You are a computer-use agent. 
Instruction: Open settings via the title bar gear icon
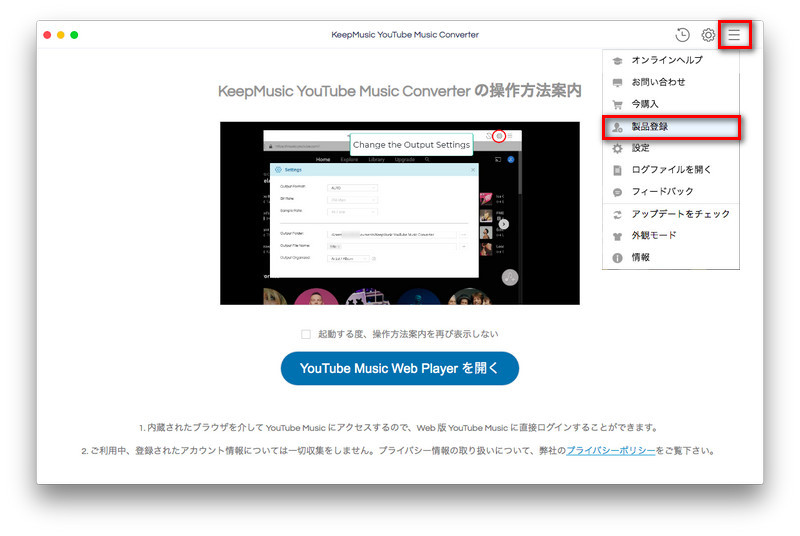click(x=708, y=35)
